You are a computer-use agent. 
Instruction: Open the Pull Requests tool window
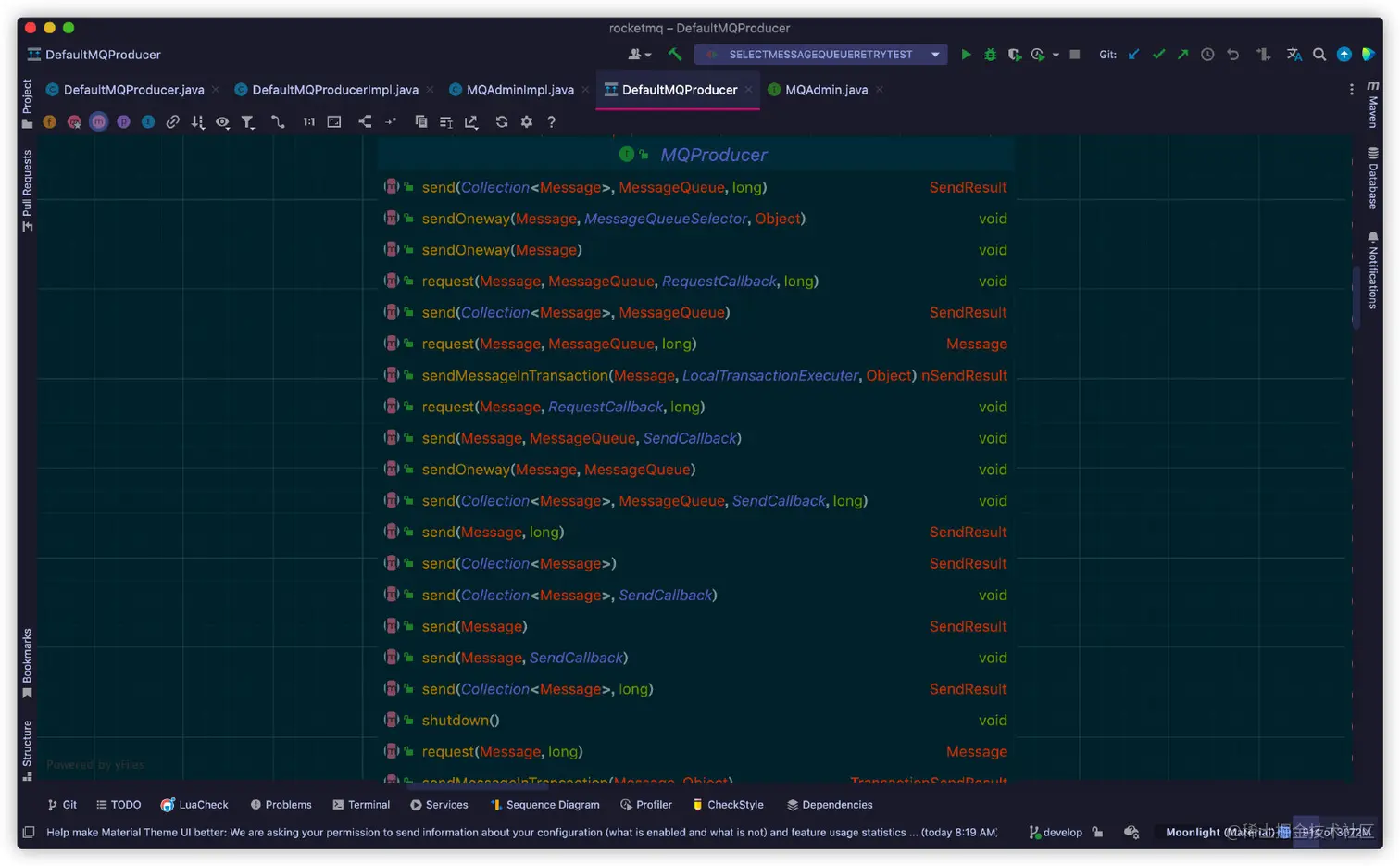[x=27, y=191]
